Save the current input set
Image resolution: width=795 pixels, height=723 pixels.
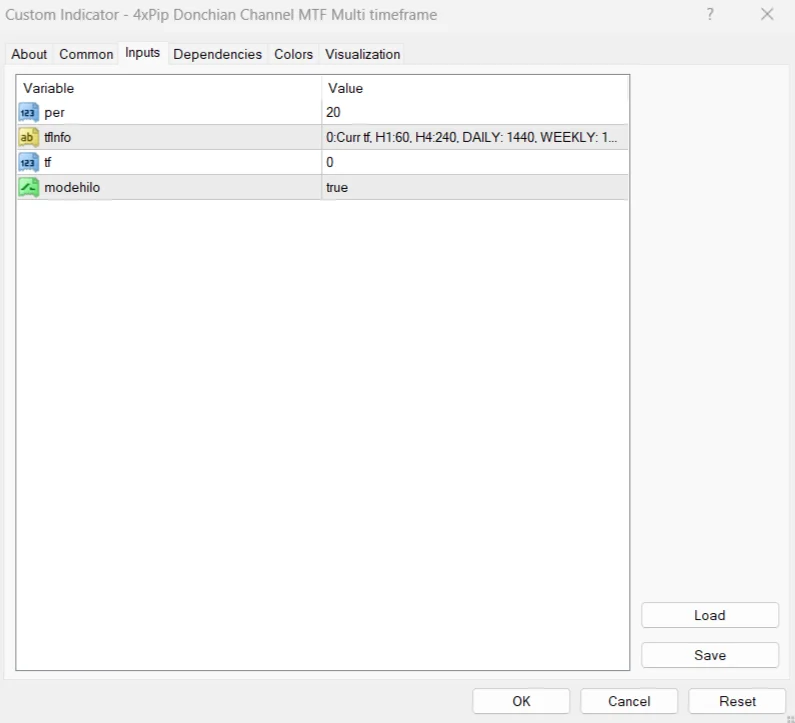710,655
